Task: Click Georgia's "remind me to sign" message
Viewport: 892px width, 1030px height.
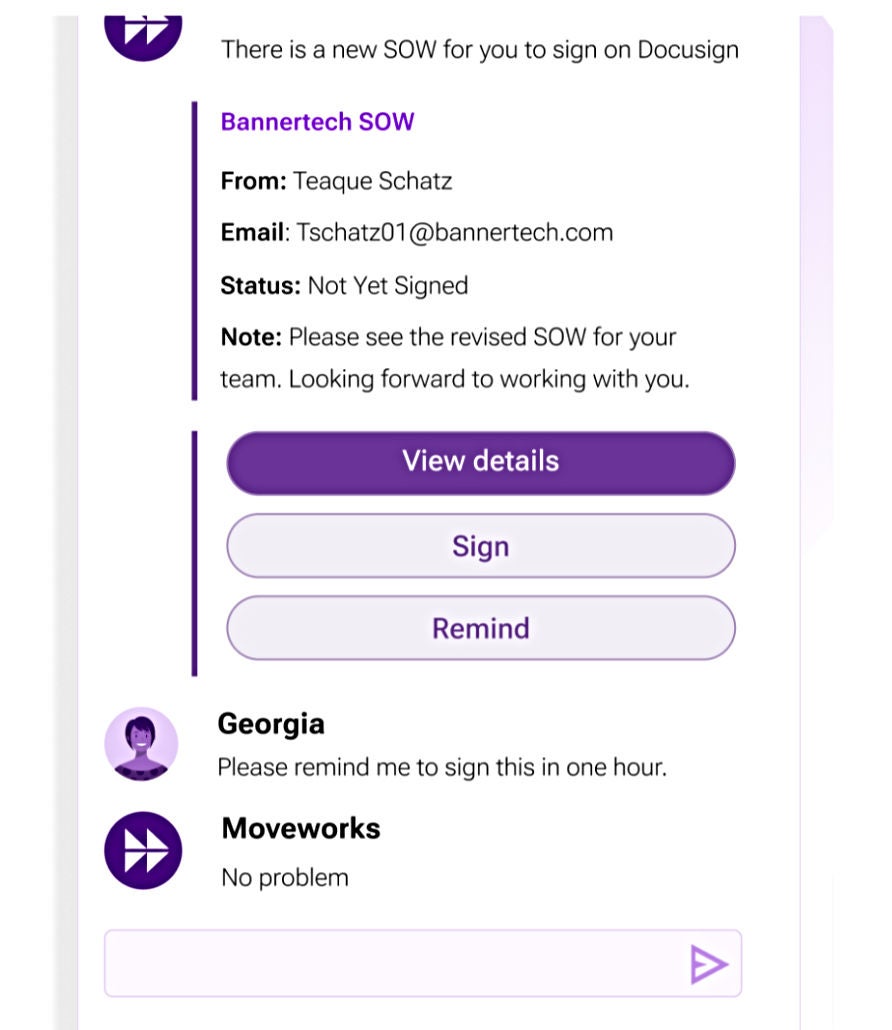Action: (x=442, y=767)
